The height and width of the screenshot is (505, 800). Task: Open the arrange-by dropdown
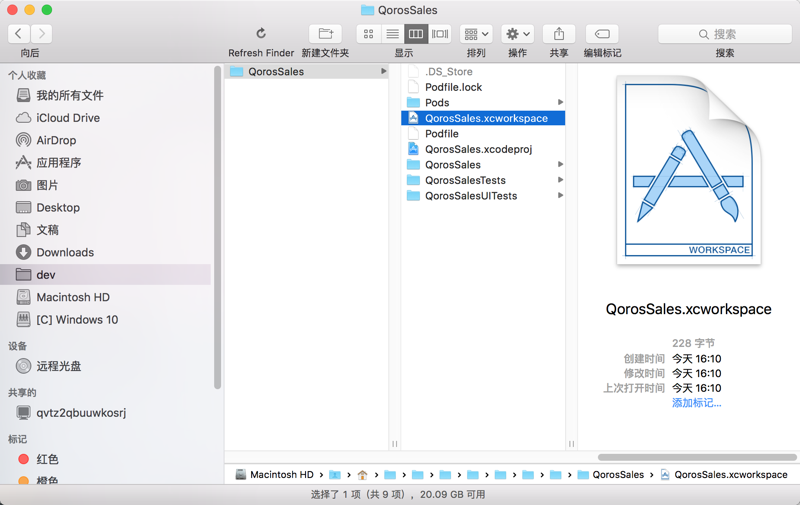coord(476,34)
